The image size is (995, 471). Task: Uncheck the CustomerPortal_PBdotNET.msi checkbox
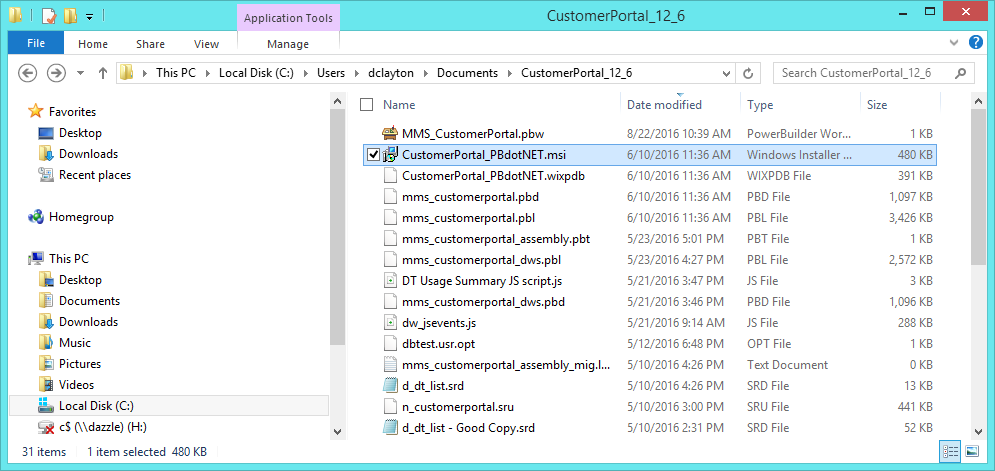point(373,154)
